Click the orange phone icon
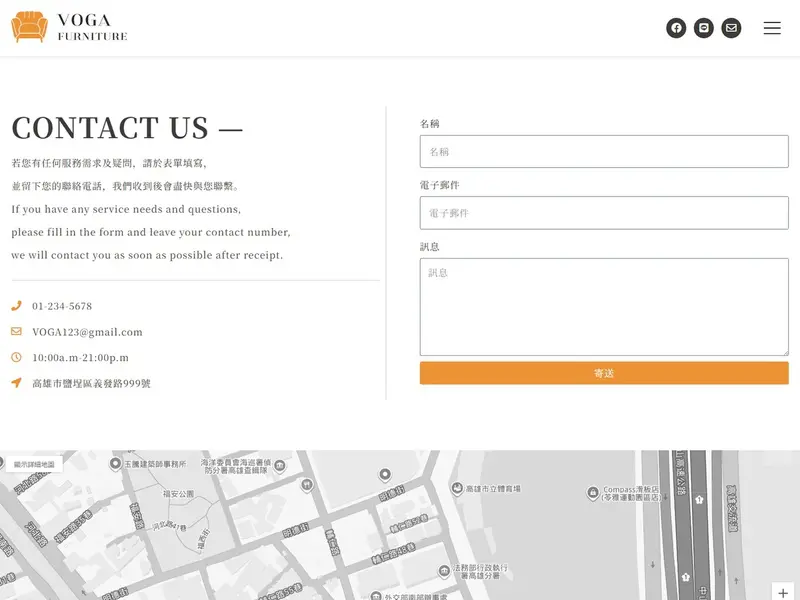800x600 pixels. click(x=16, y=306)
